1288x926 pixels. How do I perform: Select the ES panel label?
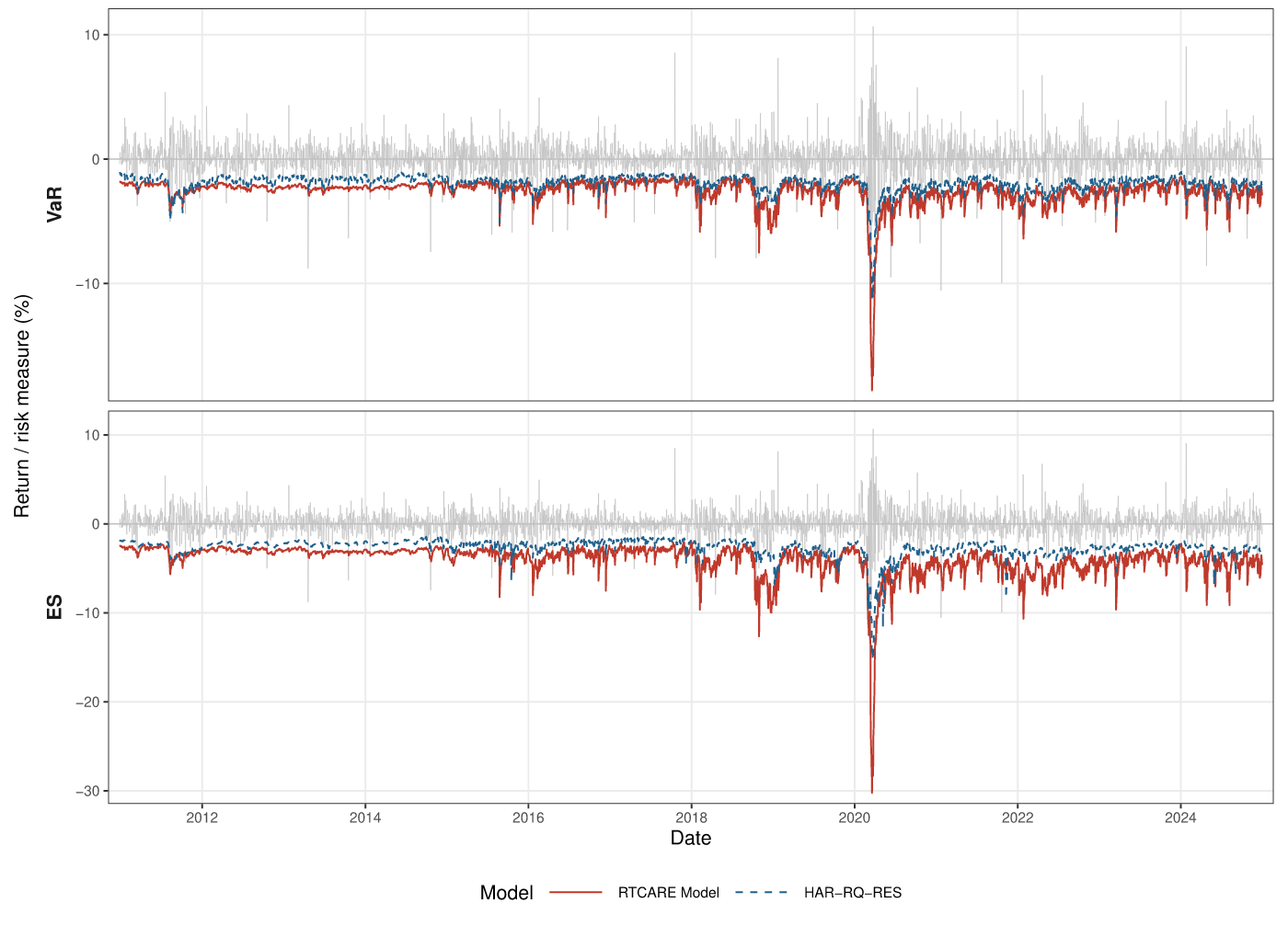coord(55,607)
